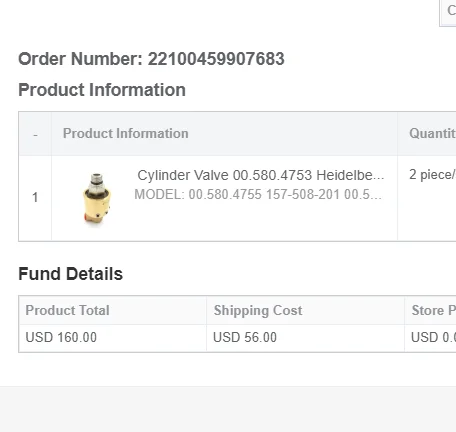Click the Order Number label text
Viewport: 456px width, 432px height.
coord(80,59)
